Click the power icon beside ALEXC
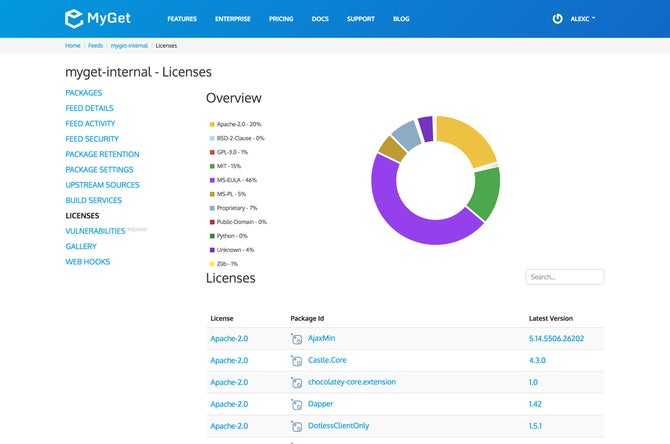This screenshot has height=444, width=670. tap(557, 19)
